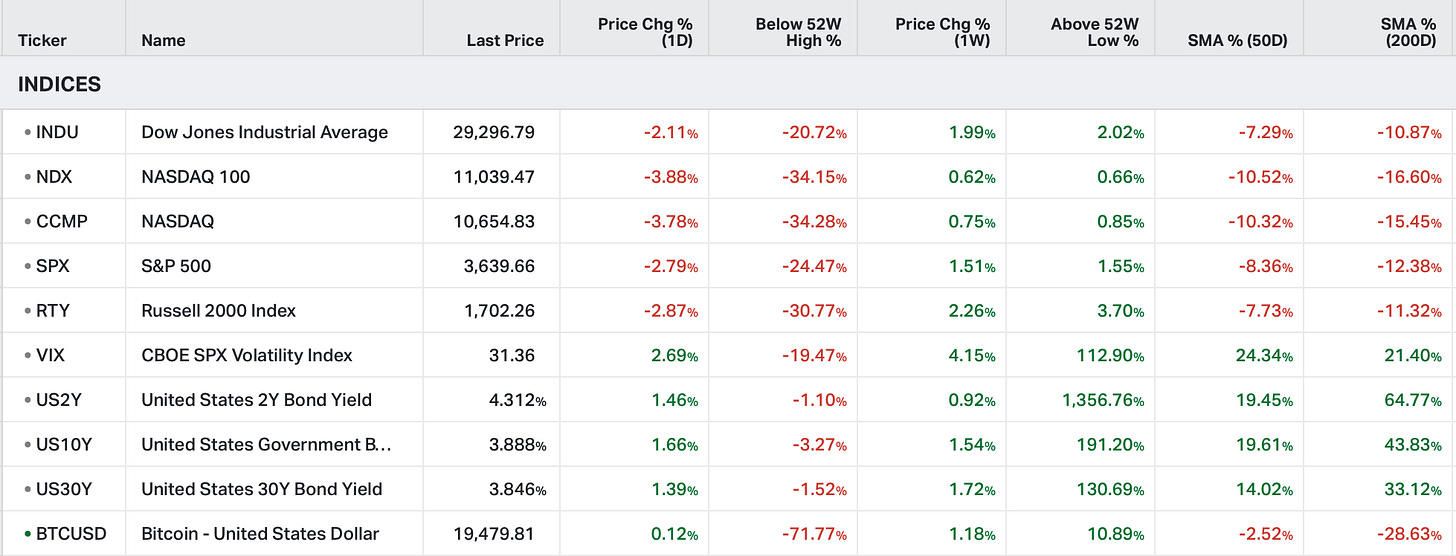1456x556 pixels.
Task: Sort by Price Chg % (1W) header
Action: click(943, 32)
